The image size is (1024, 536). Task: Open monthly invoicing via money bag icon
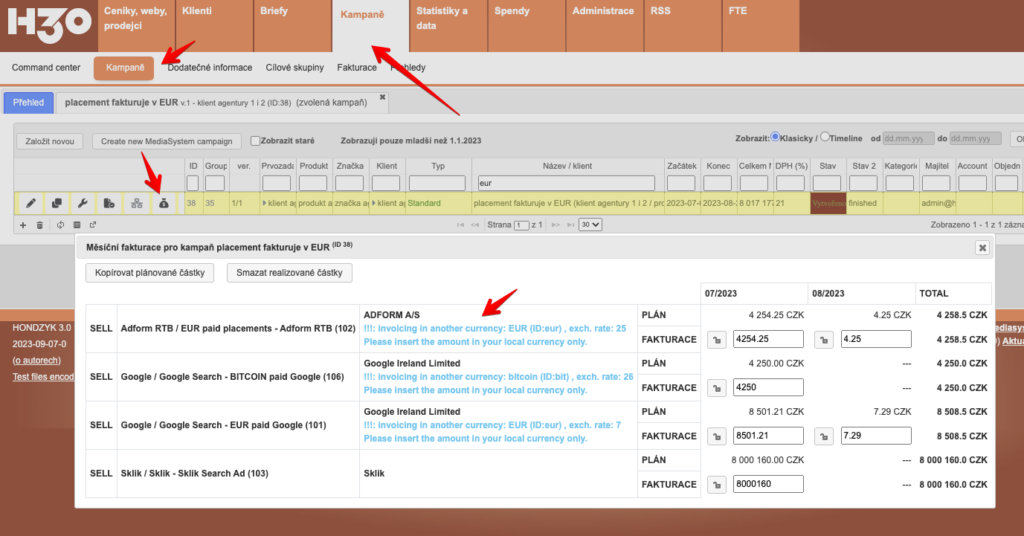click(x=163, y=203)
